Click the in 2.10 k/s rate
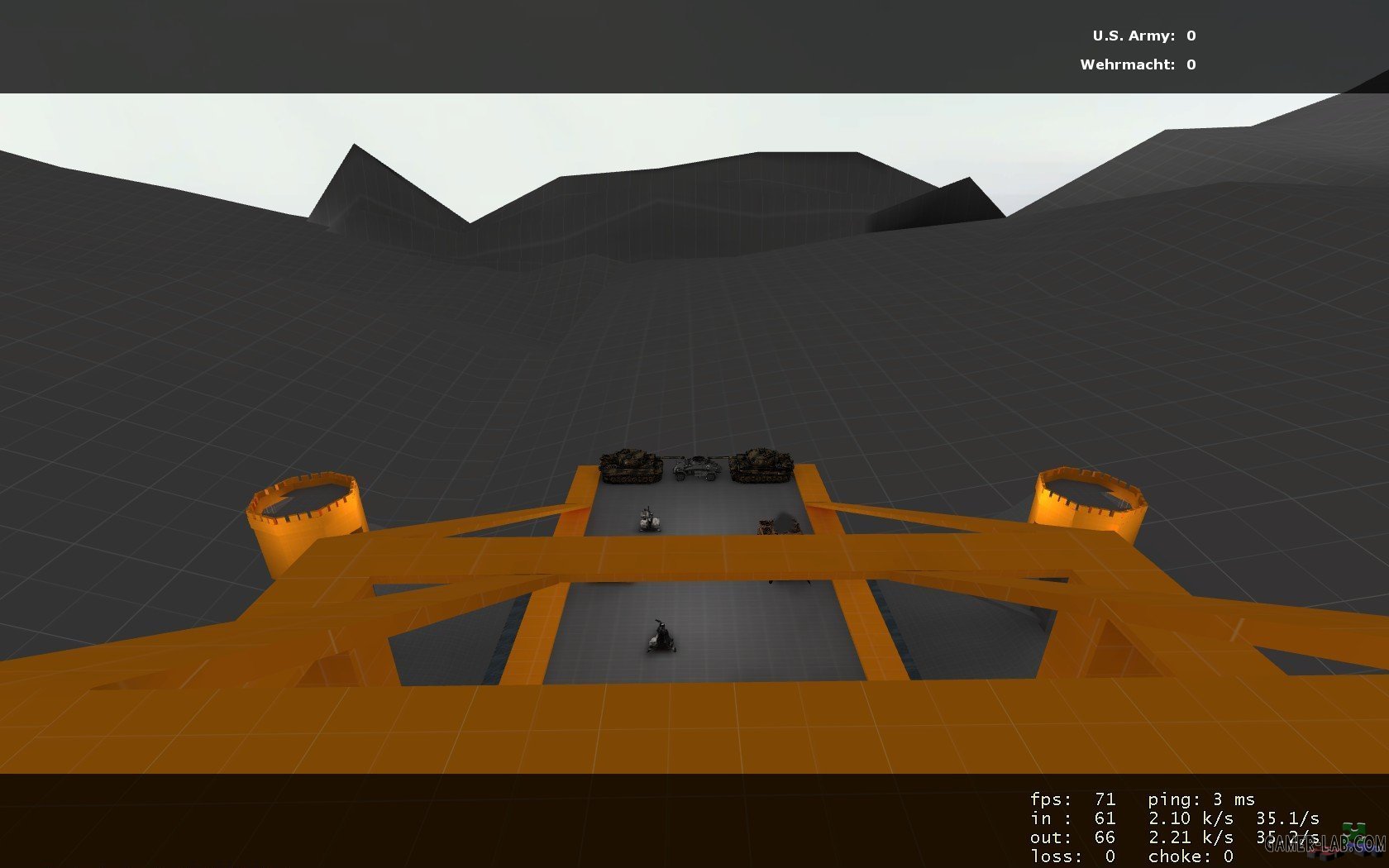Image resolution: width=1389 pixels, height=868 pixels. (1190, 818)
